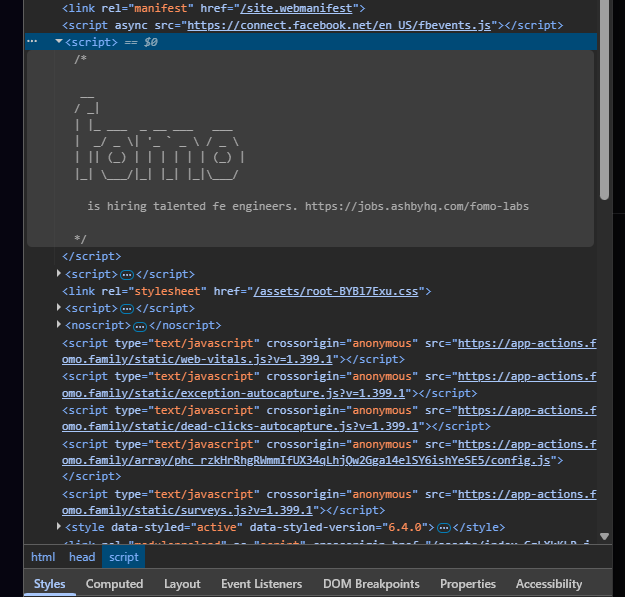
Task: Switch to the Computed tab
Action: pyautogui.click(x=114, y=584)
